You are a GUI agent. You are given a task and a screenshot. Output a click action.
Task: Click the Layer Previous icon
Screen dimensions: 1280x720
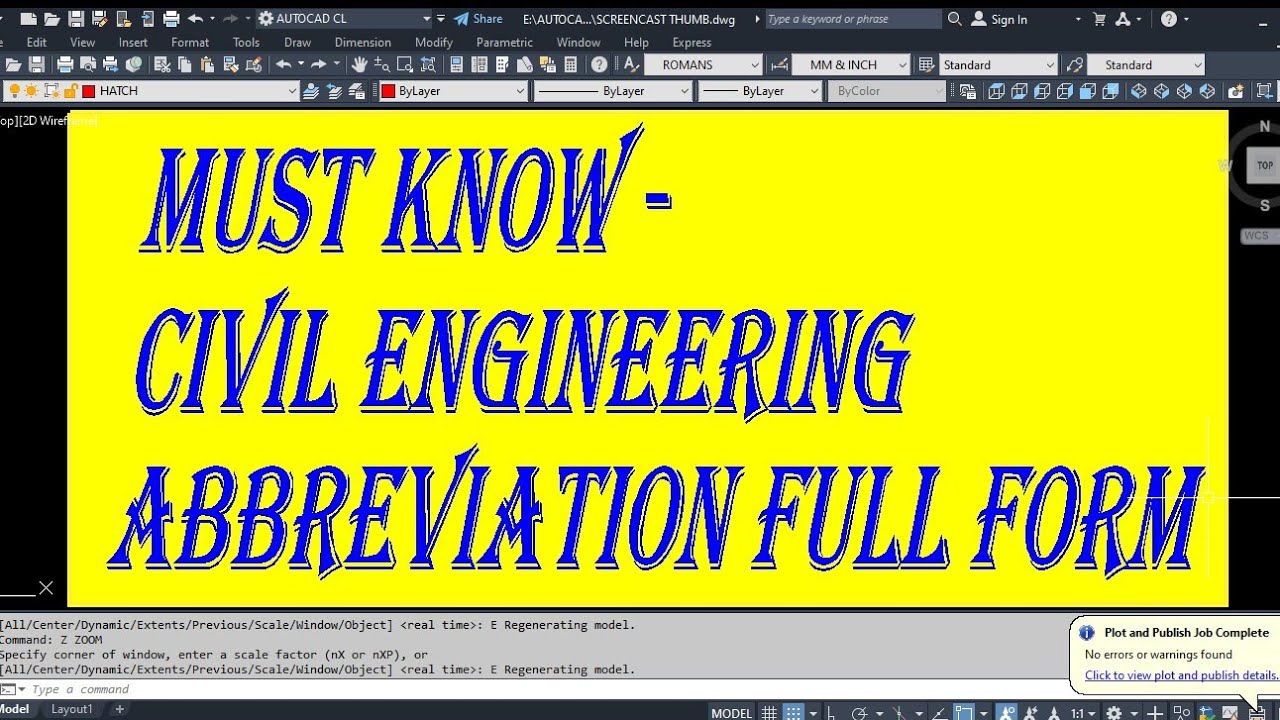pos(334,91)
